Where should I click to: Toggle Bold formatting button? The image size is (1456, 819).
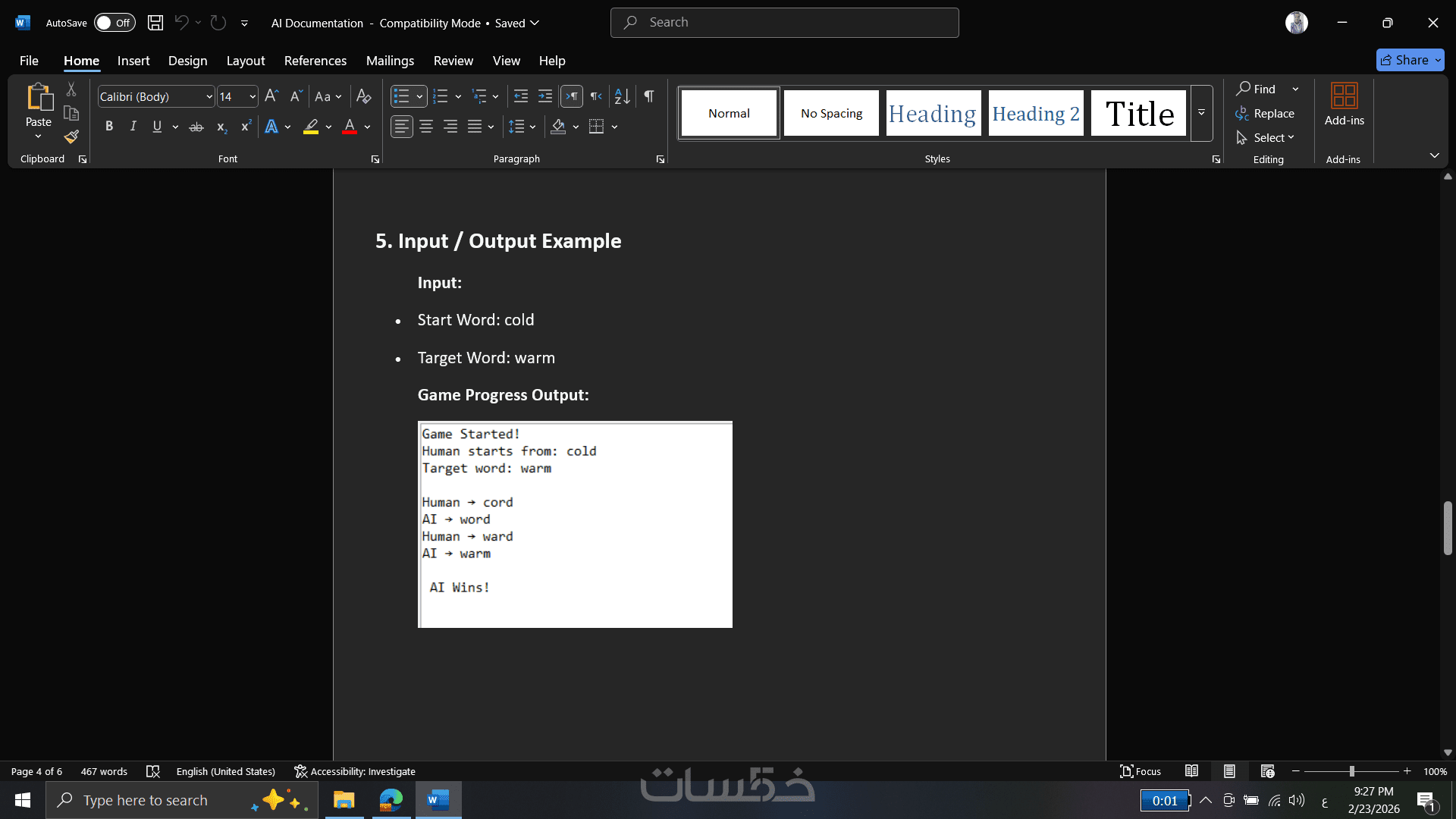click(109, 127)
